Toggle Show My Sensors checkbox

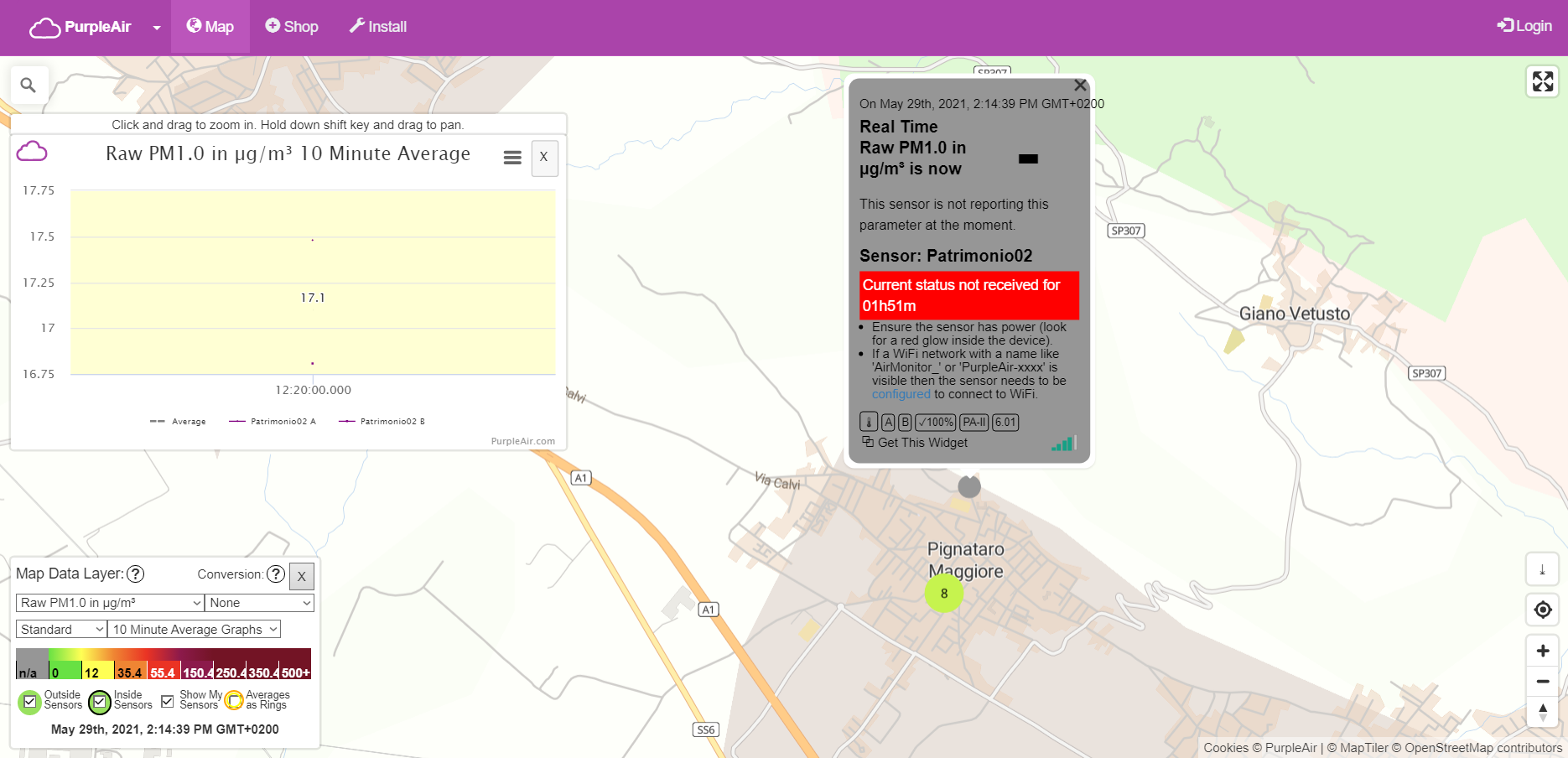168,701
